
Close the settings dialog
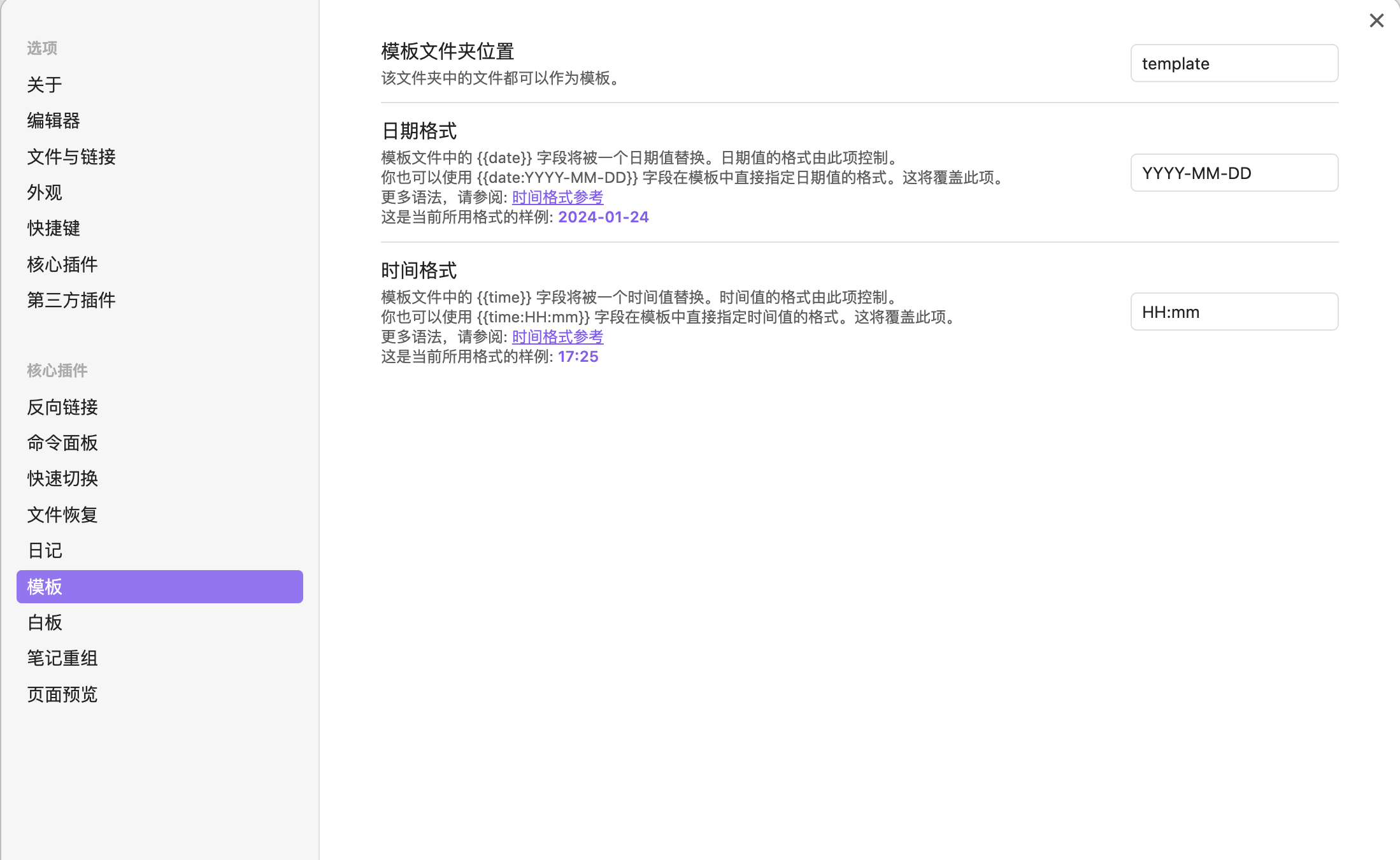click(1376, 21)
